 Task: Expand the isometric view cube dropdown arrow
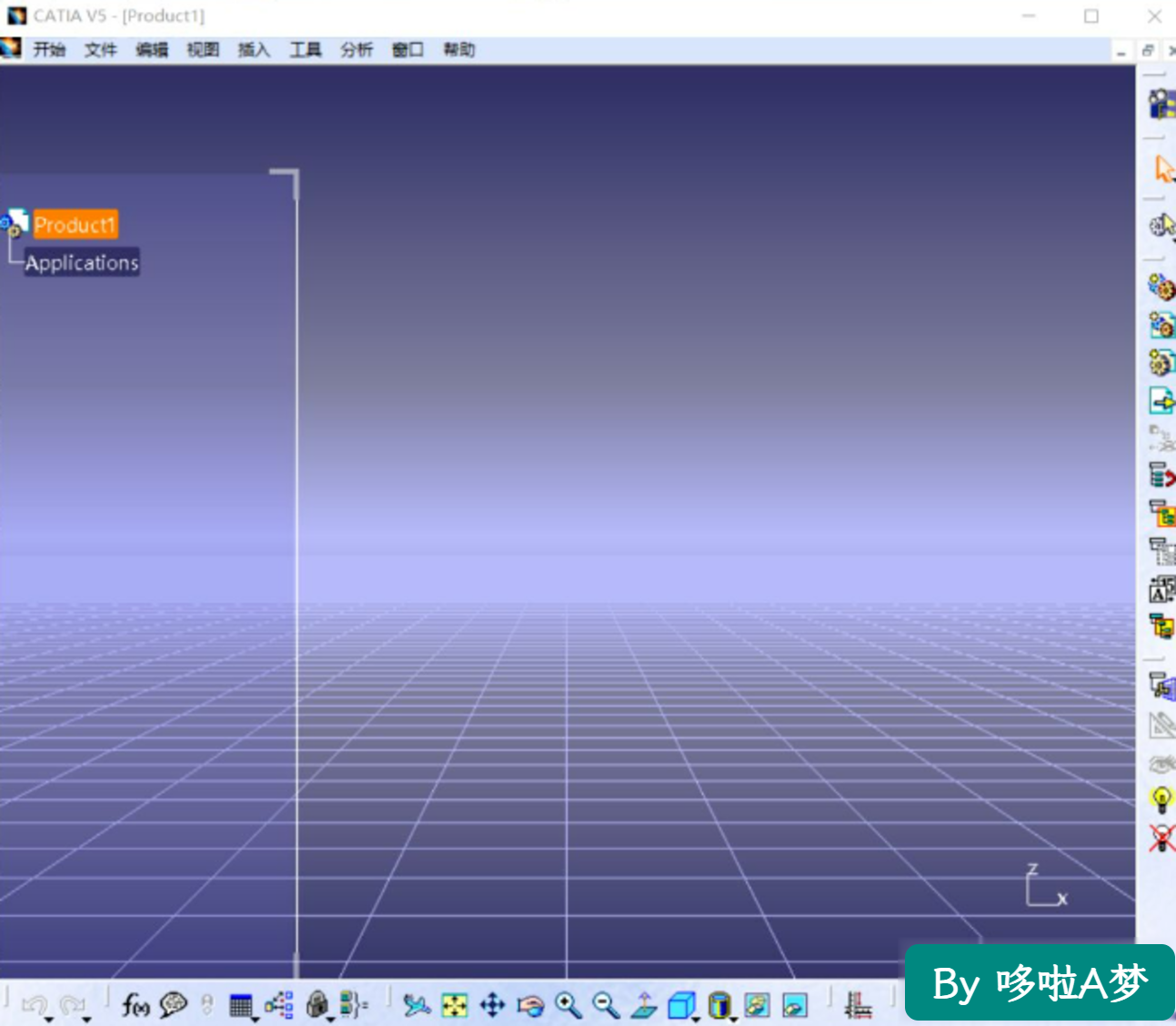click(x=697, y=1018)
